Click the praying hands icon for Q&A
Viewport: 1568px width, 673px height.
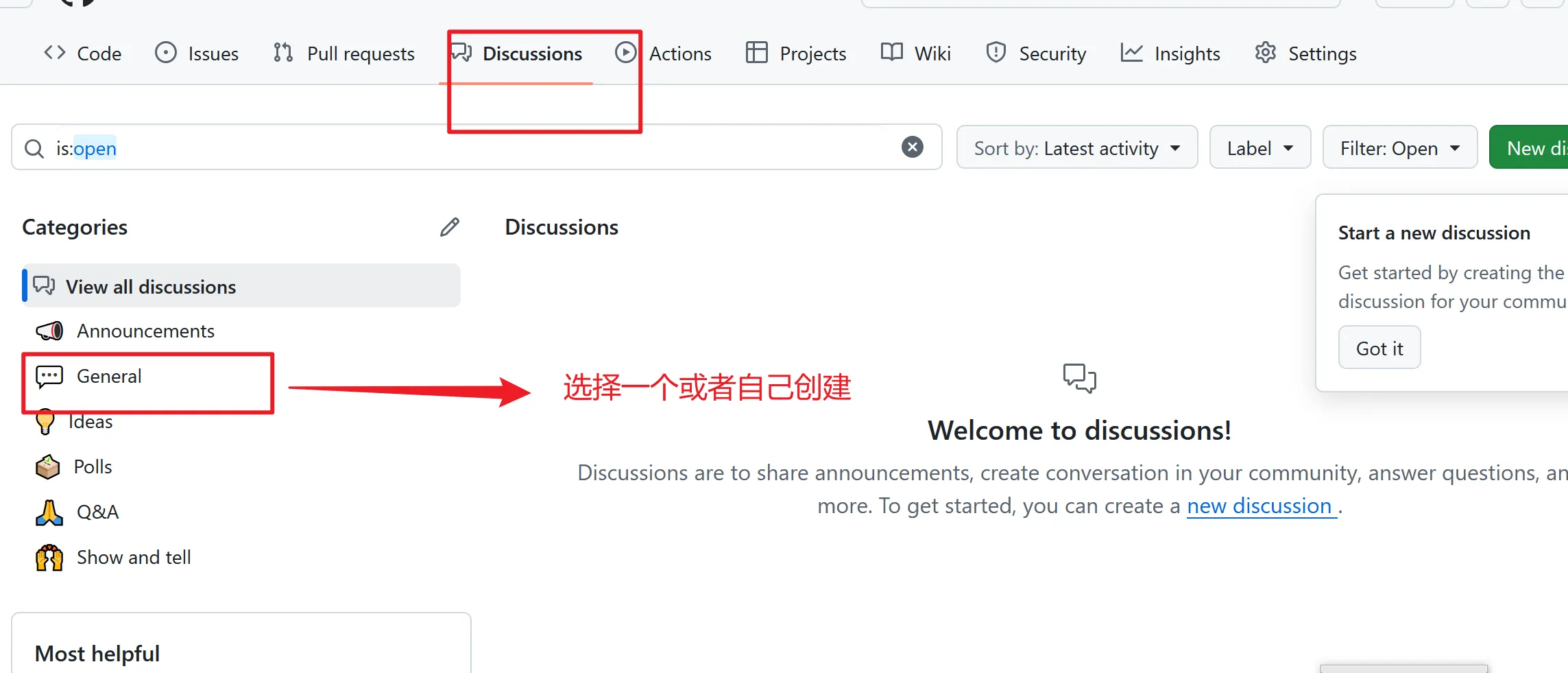[49, 512]
